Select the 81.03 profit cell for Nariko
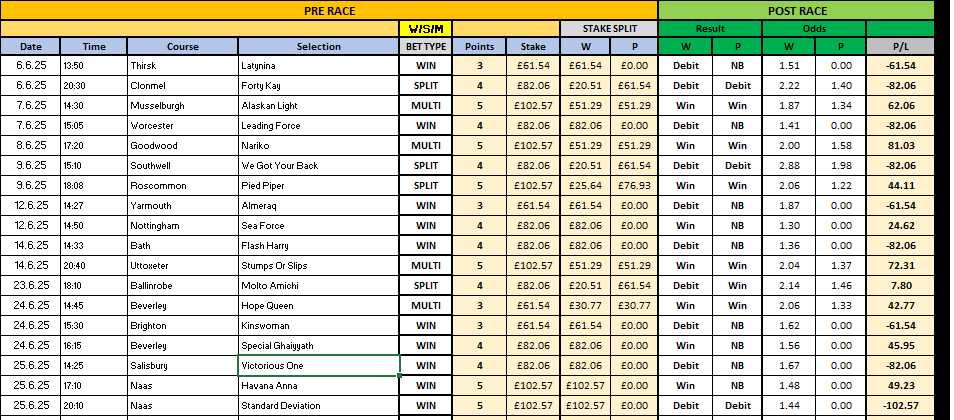 [x=900, y=146]
